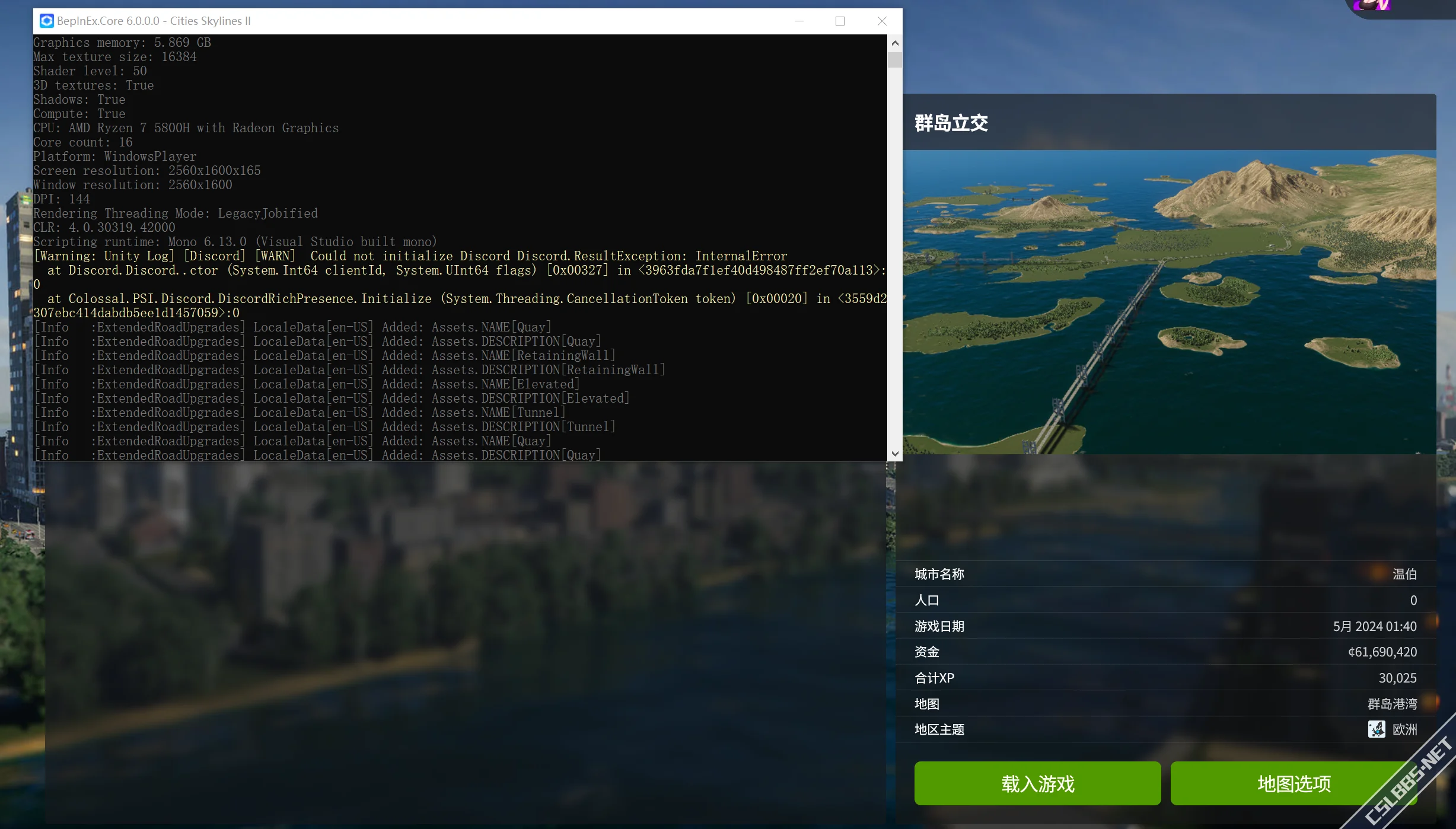Image resolution: width=1456 pixels, height=829 pixels.
Task: Click the 载入游戏 load game button
Action: coord(1037,783)
